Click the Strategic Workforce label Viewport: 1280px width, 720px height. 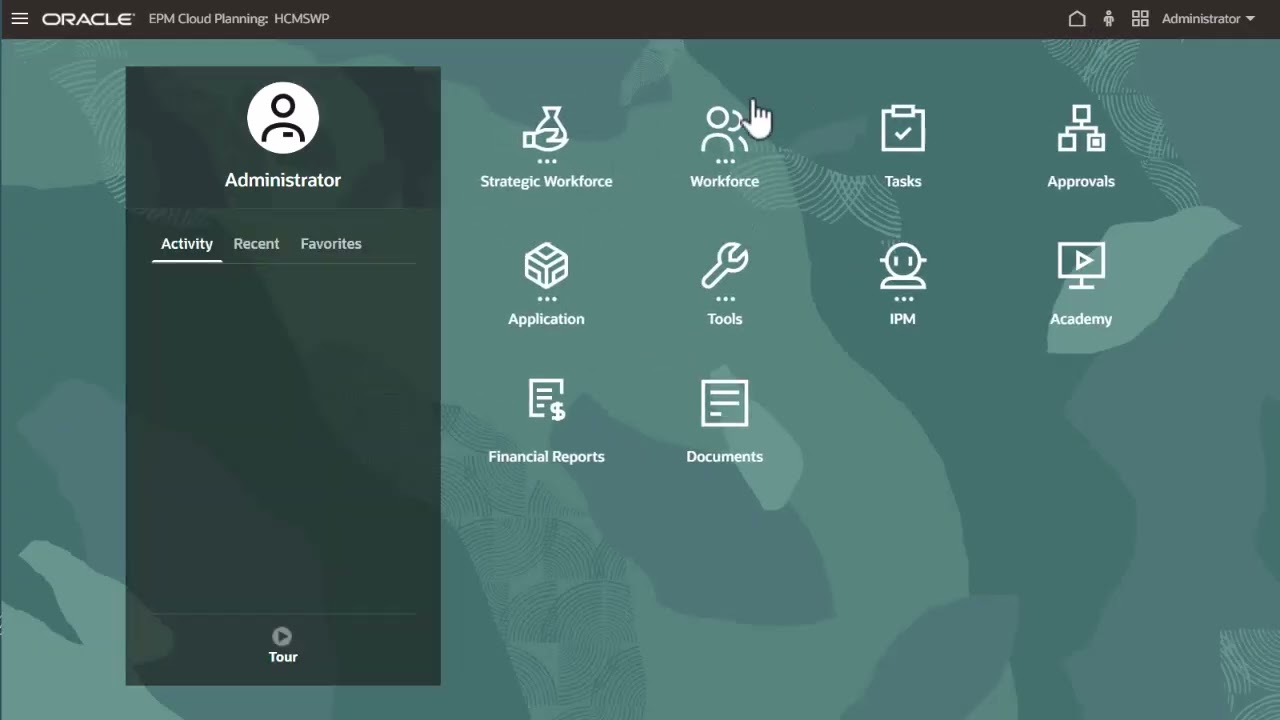546,181
